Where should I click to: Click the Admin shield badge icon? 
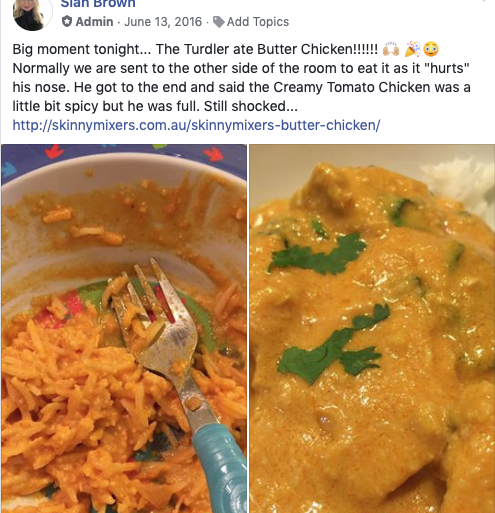(x=67, y=22)
